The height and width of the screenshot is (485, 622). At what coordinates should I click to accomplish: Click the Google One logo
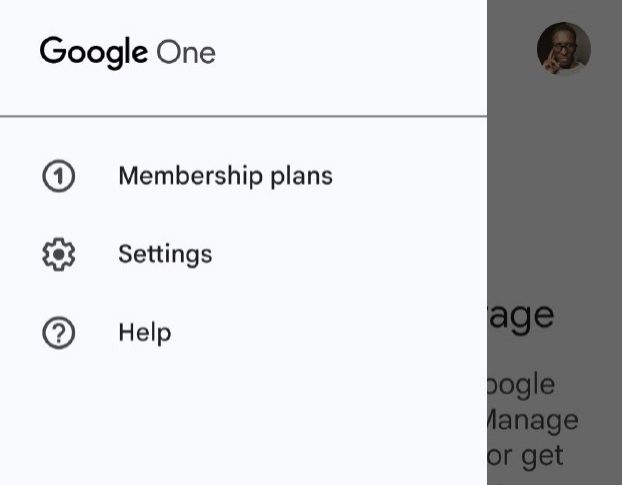tap(127, 52)
